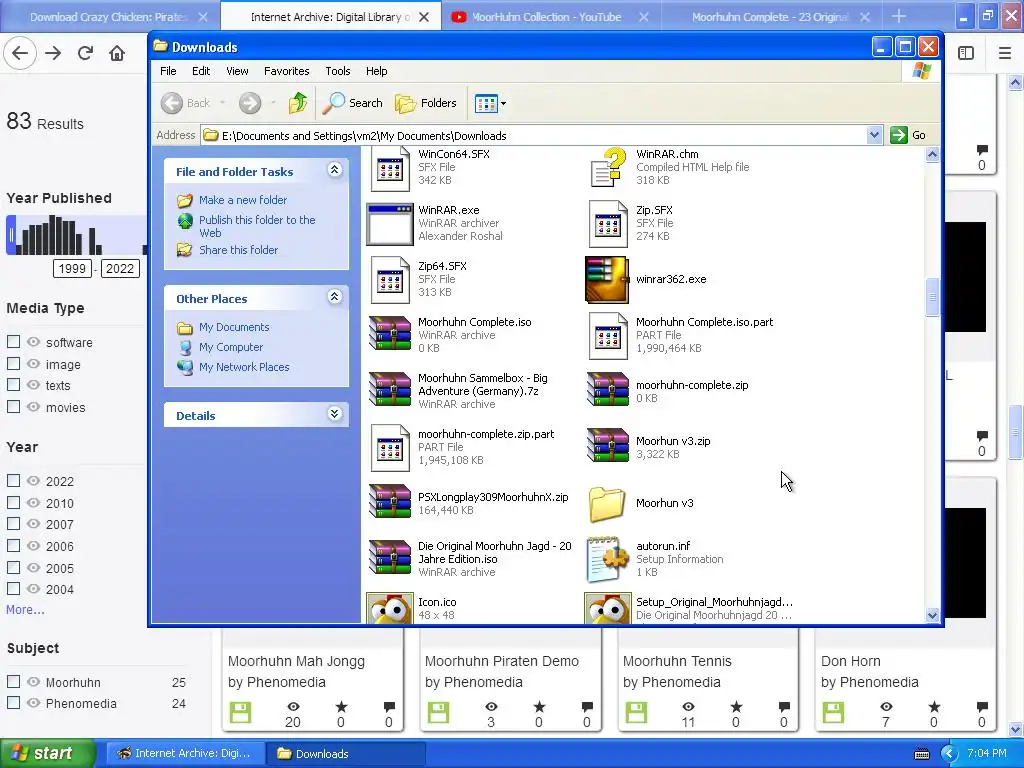Check the image media type checkbox

[13, 363]
